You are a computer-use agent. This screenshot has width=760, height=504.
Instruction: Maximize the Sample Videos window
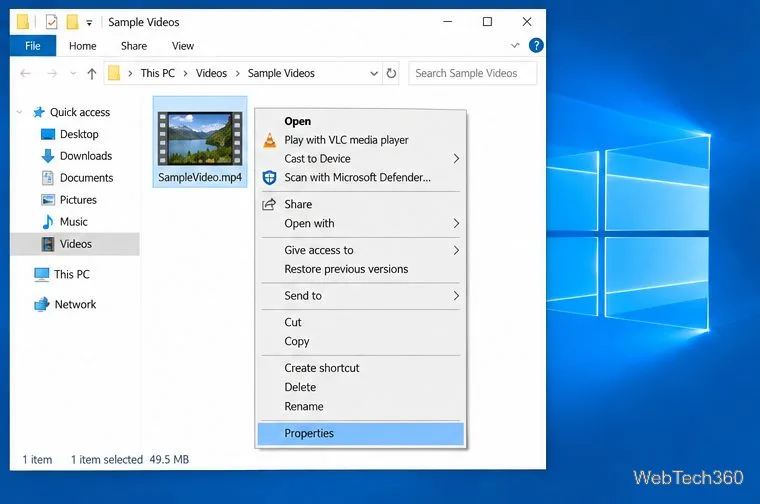(488, 22)
